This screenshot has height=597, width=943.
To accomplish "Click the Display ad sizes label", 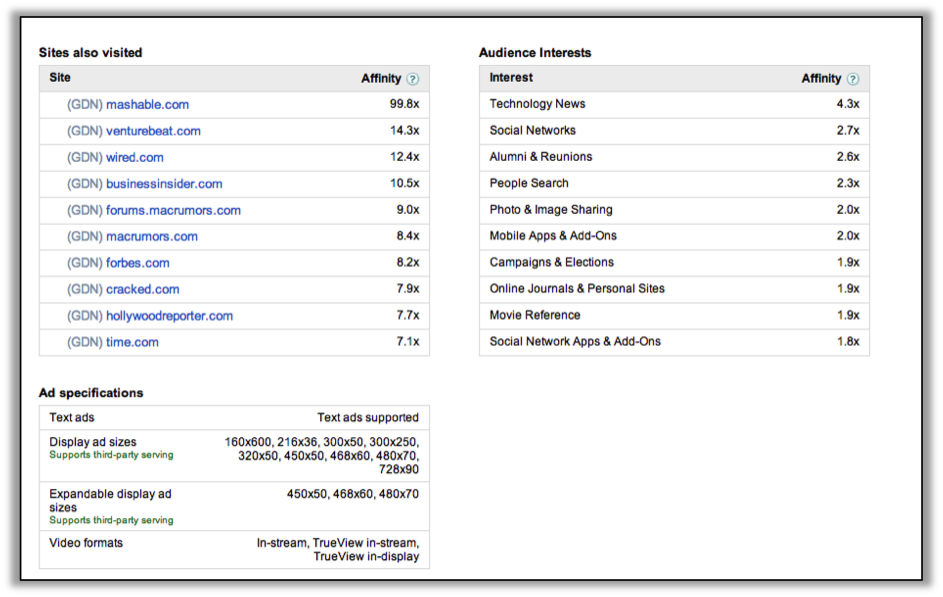I will click(93, 442).
